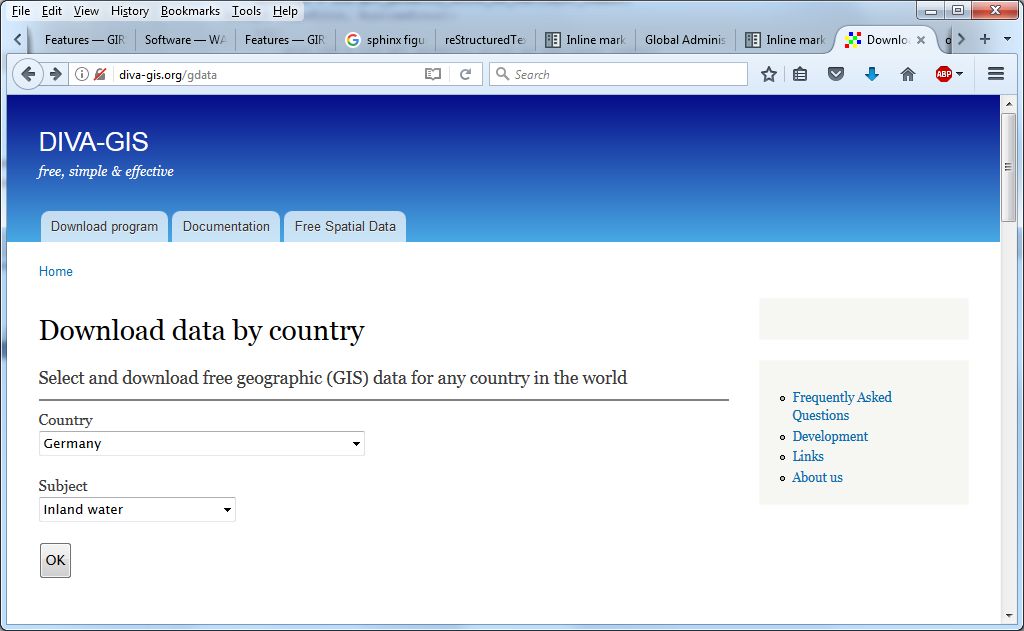Follow the Home breadcrumb link
This screenshot has height=631, width=1024.
[56, 271]
